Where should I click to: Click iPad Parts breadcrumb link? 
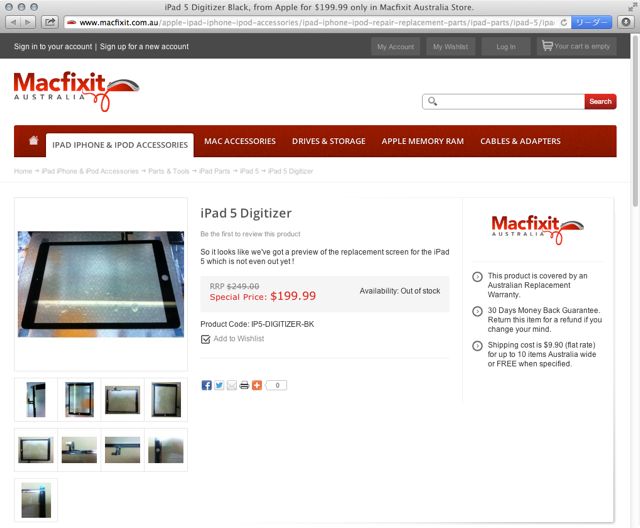(x=214, y=171)
